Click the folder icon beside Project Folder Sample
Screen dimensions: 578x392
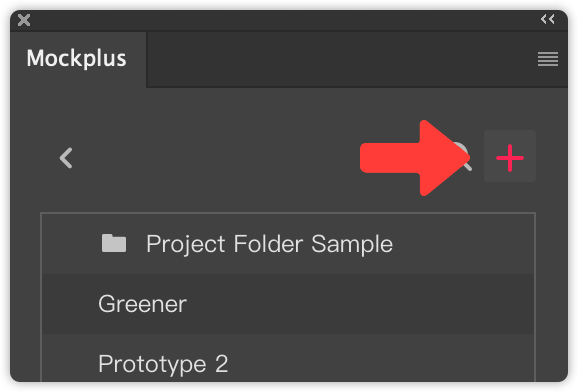(114, 243)
